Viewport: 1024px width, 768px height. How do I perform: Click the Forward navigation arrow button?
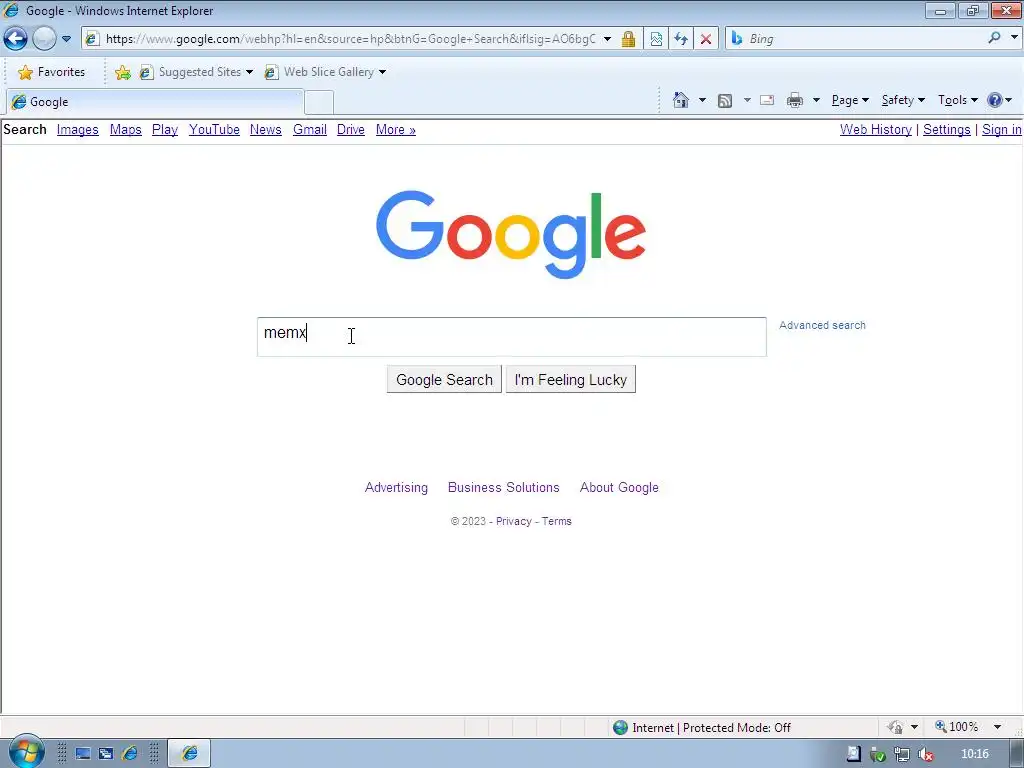point(44,39)
